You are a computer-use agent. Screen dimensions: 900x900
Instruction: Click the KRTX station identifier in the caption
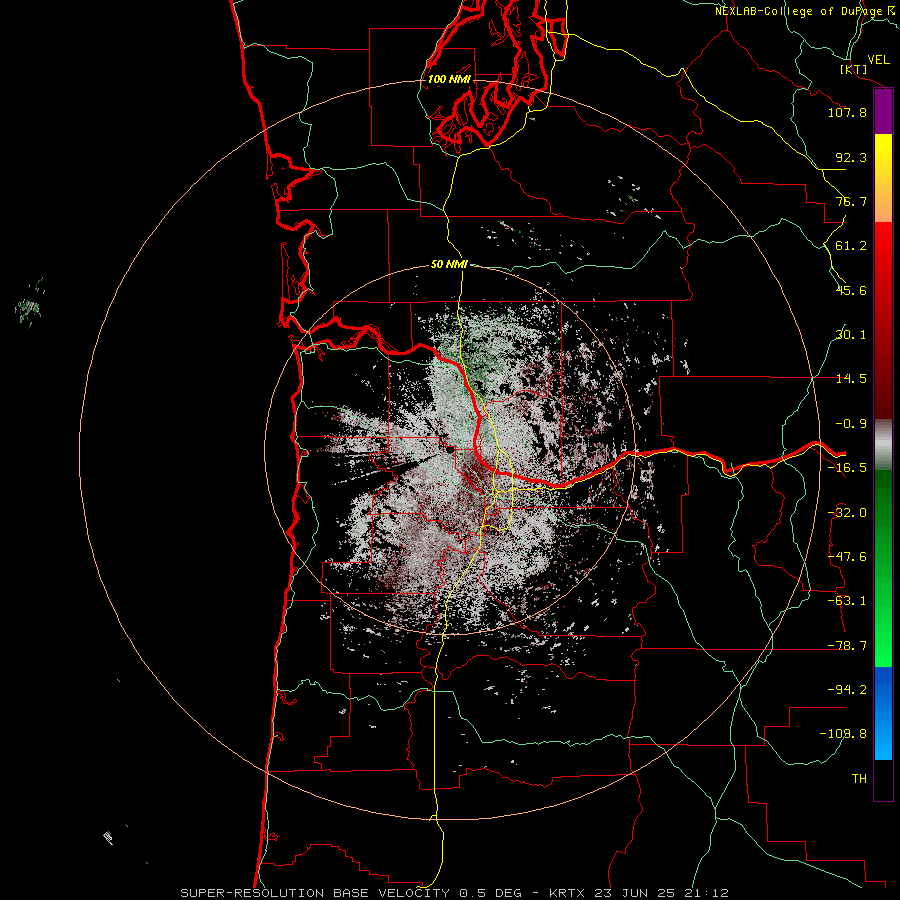pos(568,893)
